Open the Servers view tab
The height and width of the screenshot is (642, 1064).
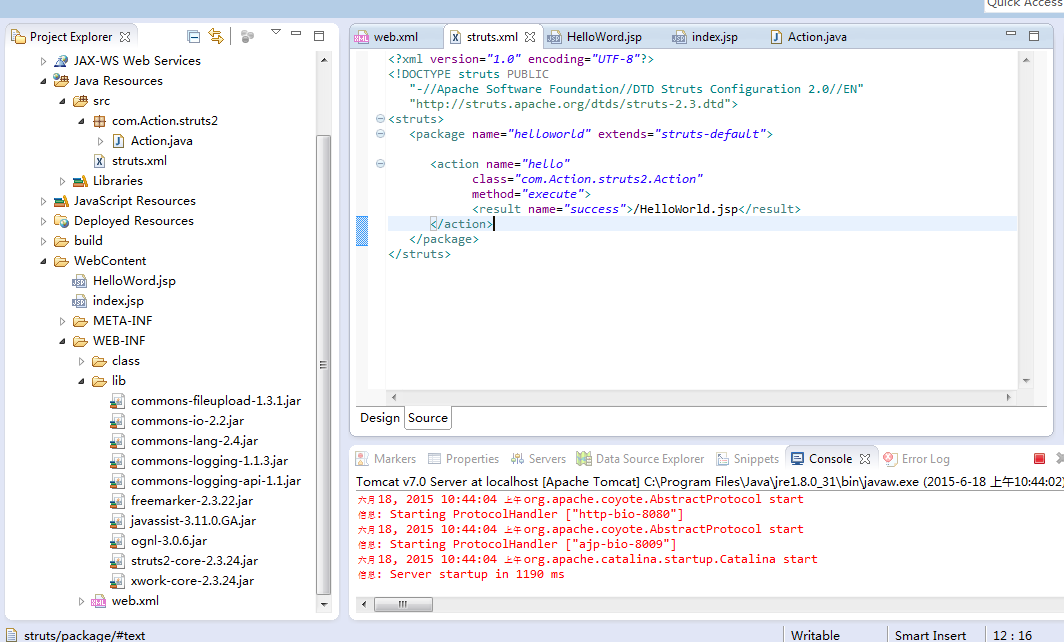point(547,459)
